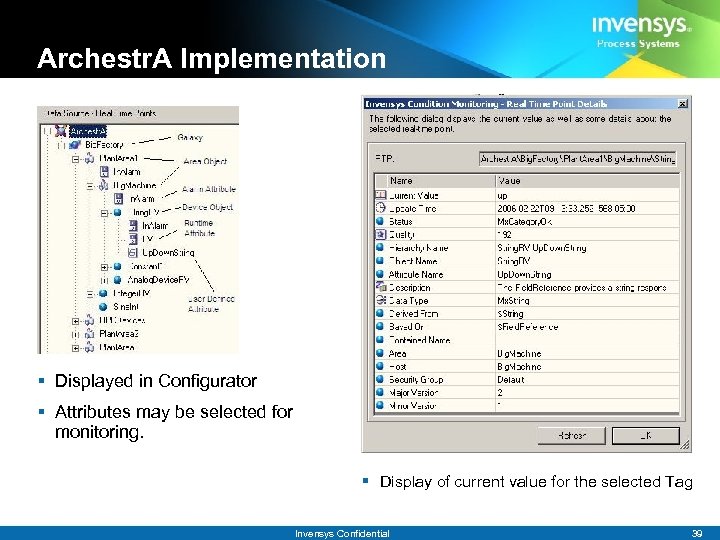Screen dimensions: 720x540
Task: Click the PlantArea1 area object icon
Action: point(90,159)
